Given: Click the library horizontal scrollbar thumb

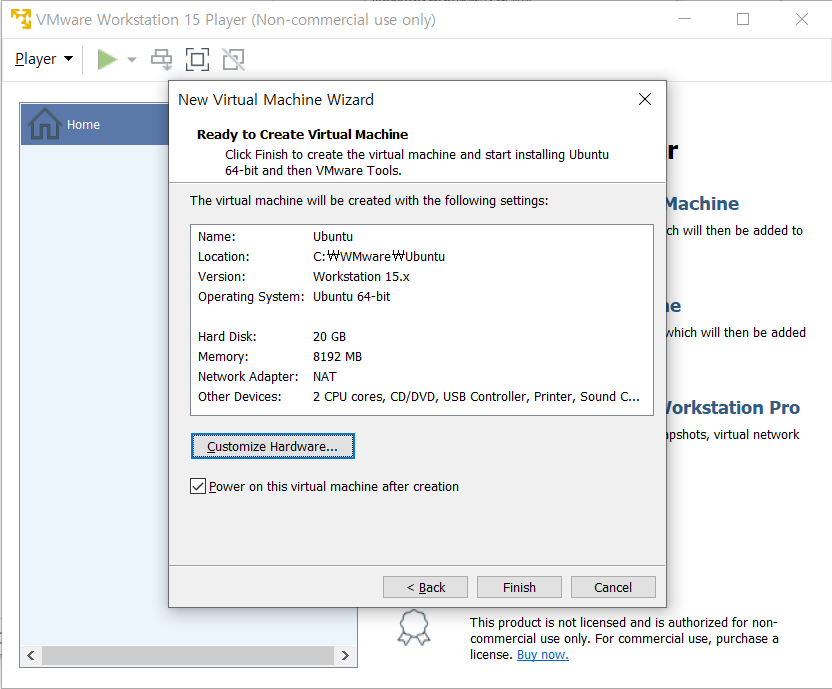Looking at the screenshot, I should [x=188, y=656].
